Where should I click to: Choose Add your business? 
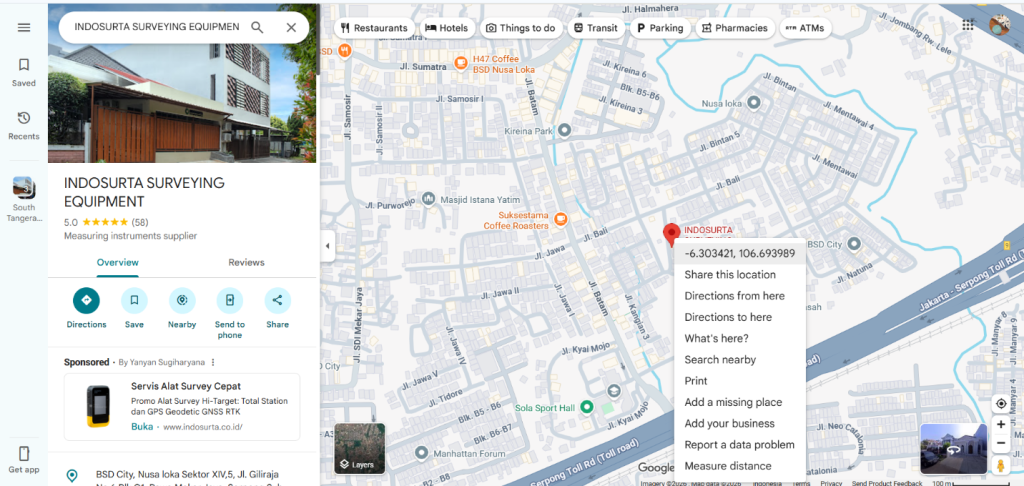click(x=740, y=423)
